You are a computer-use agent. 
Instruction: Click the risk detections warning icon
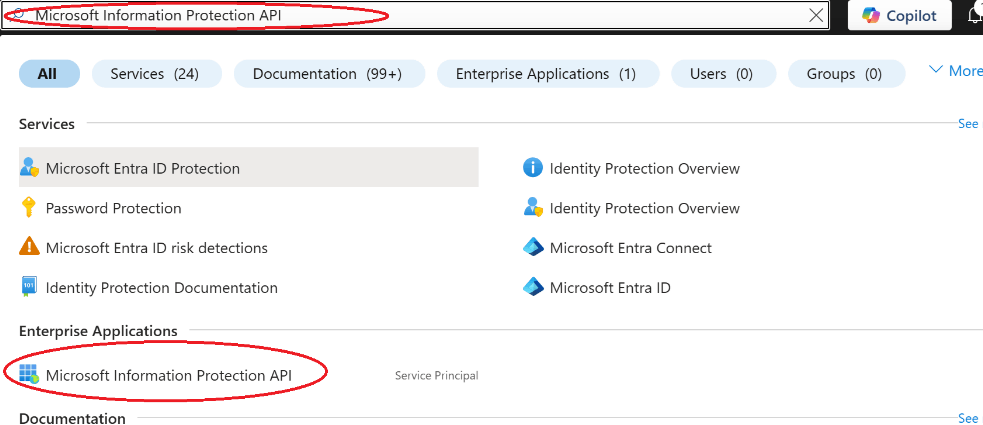(x=28, y=247)
